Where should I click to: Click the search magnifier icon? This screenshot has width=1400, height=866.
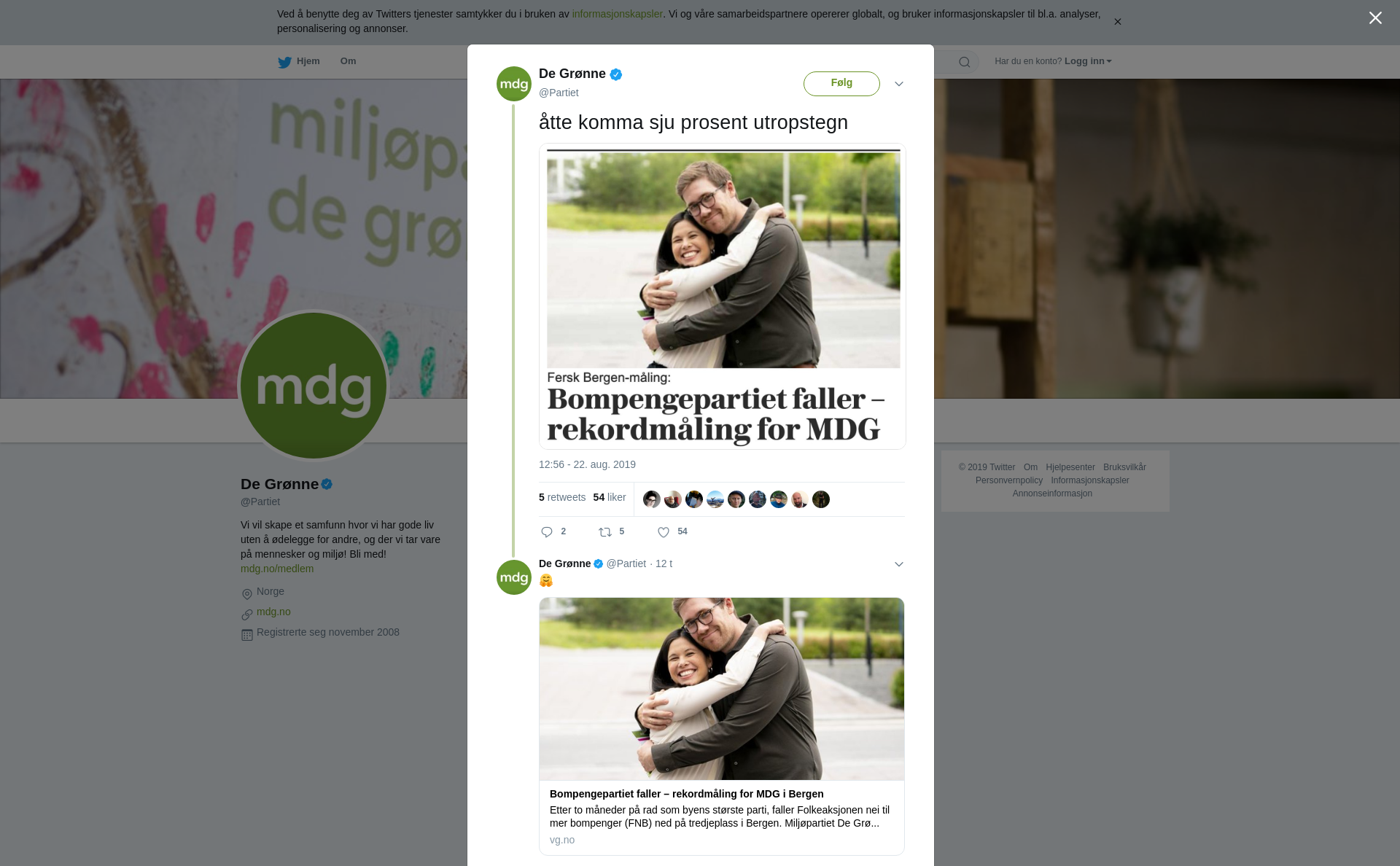coord(965,62)
